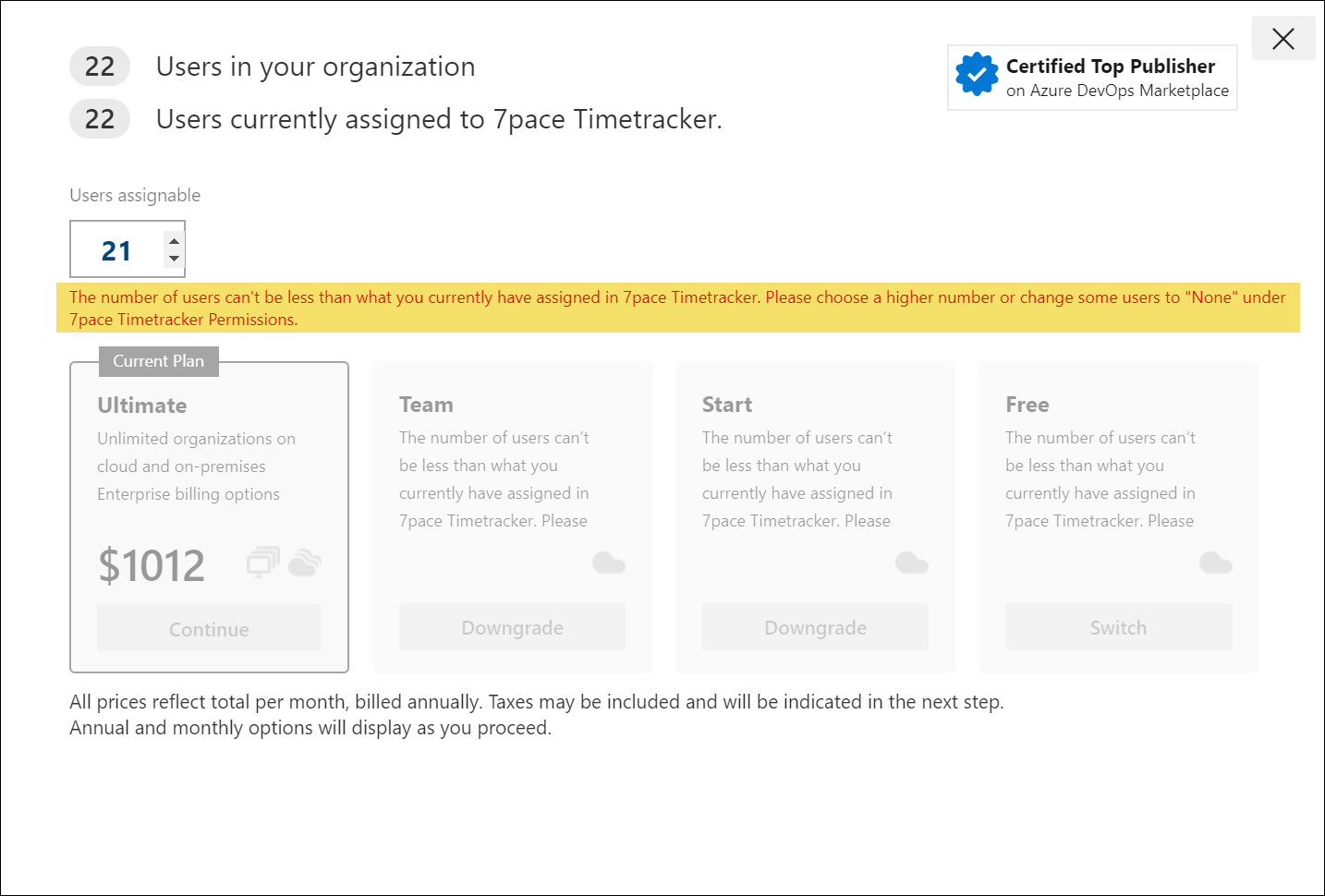Click the blue certified checkmark badge icon
This screenshot has width=1325, height=896.
pyautogui.click(x=977, y=75)
